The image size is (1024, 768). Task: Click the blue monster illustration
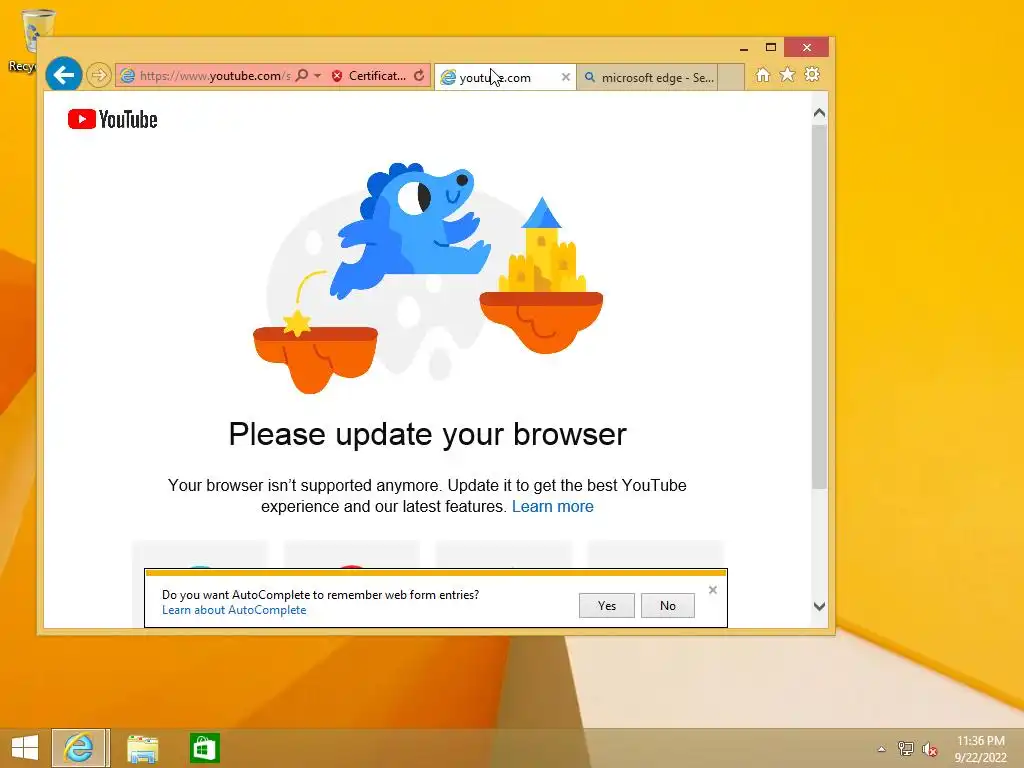(411, 229)
